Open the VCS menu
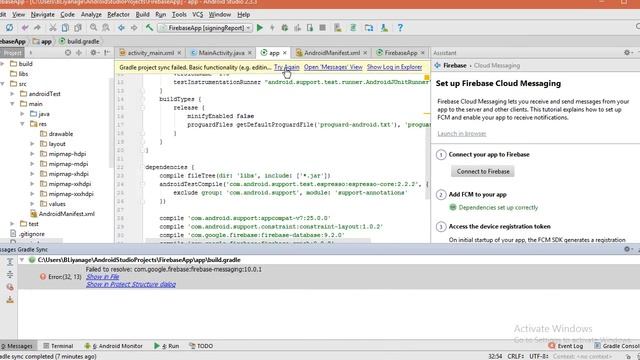 [198, 14]
